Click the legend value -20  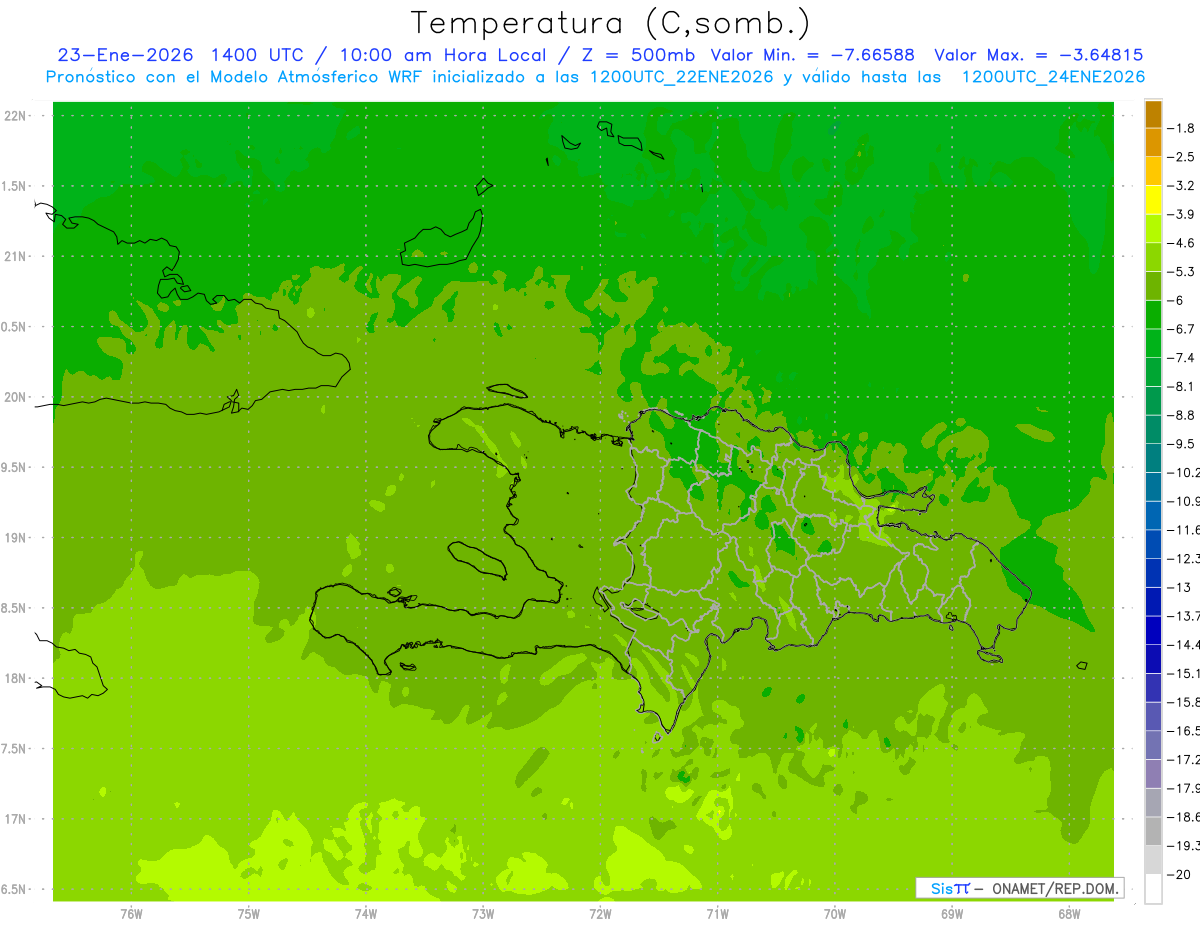pos(1179,874)
